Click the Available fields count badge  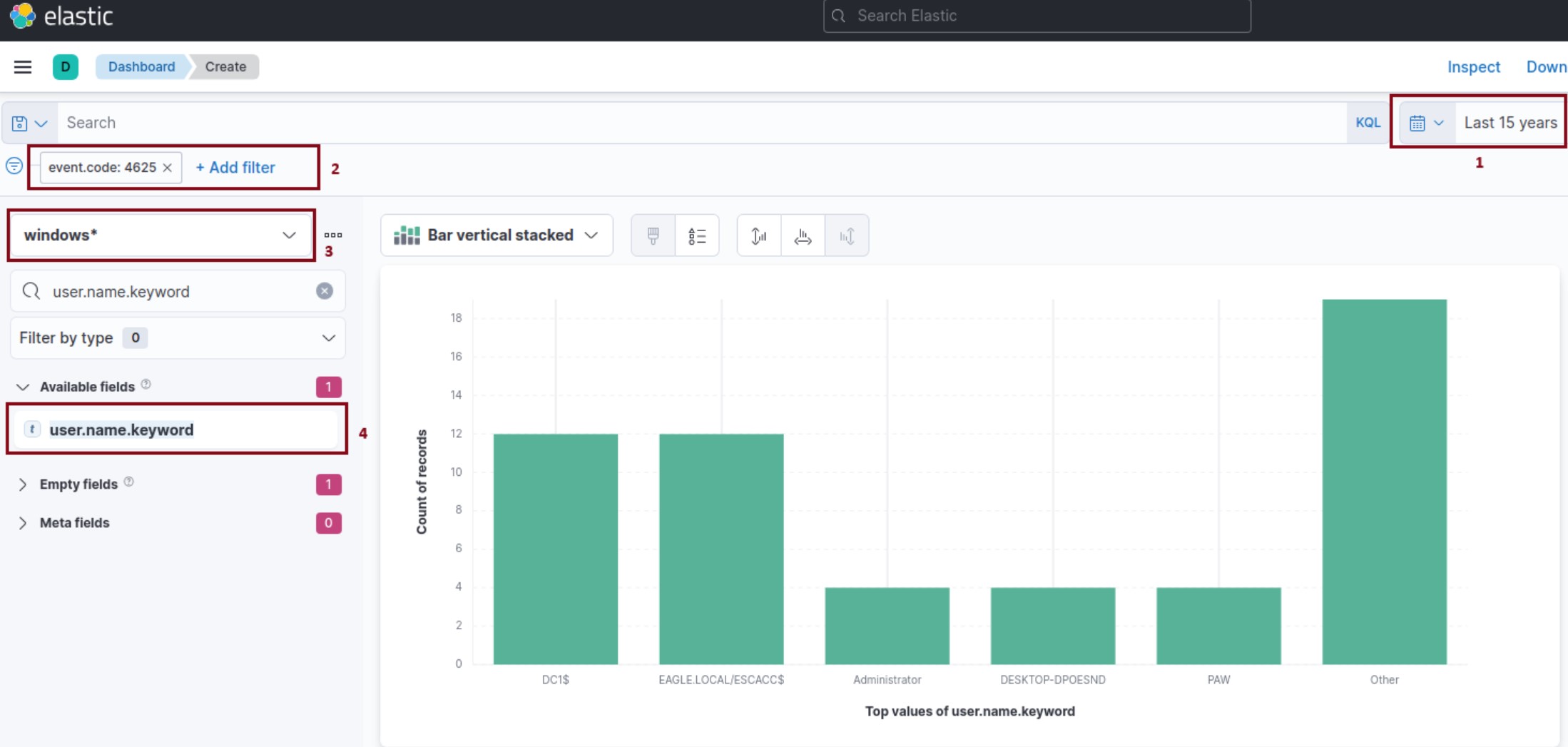pos(329,387)
